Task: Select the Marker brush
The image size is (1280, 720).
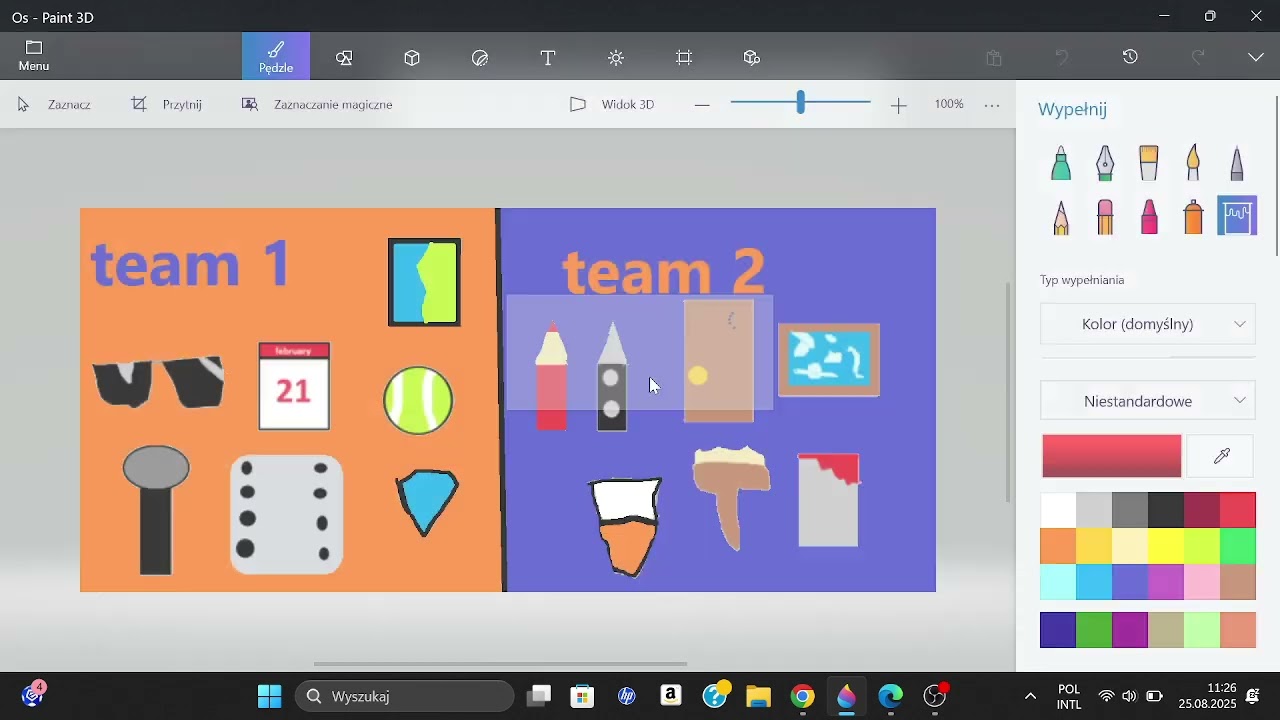Action: 1061,163
